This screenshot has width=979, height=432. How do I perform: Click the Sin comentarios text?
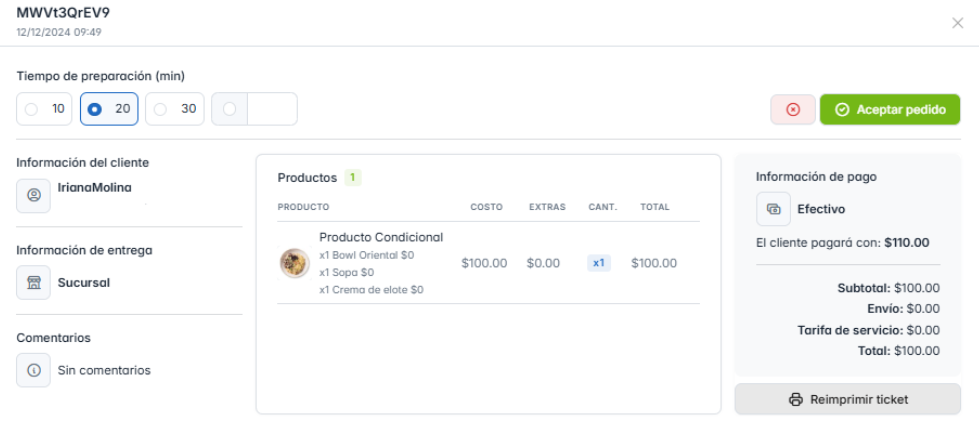(x=104, y=370)
